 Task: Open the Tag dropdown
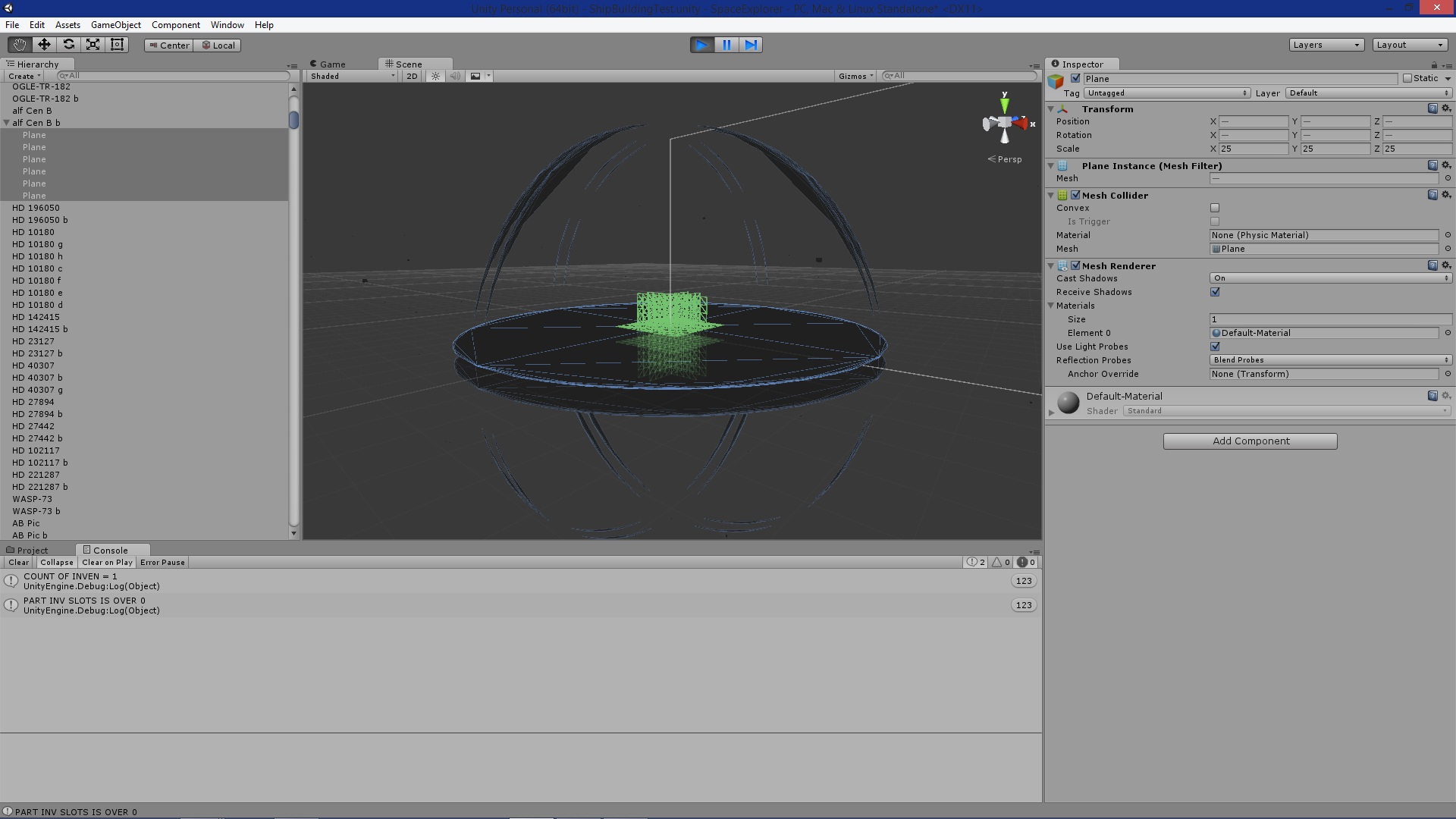1166,93
